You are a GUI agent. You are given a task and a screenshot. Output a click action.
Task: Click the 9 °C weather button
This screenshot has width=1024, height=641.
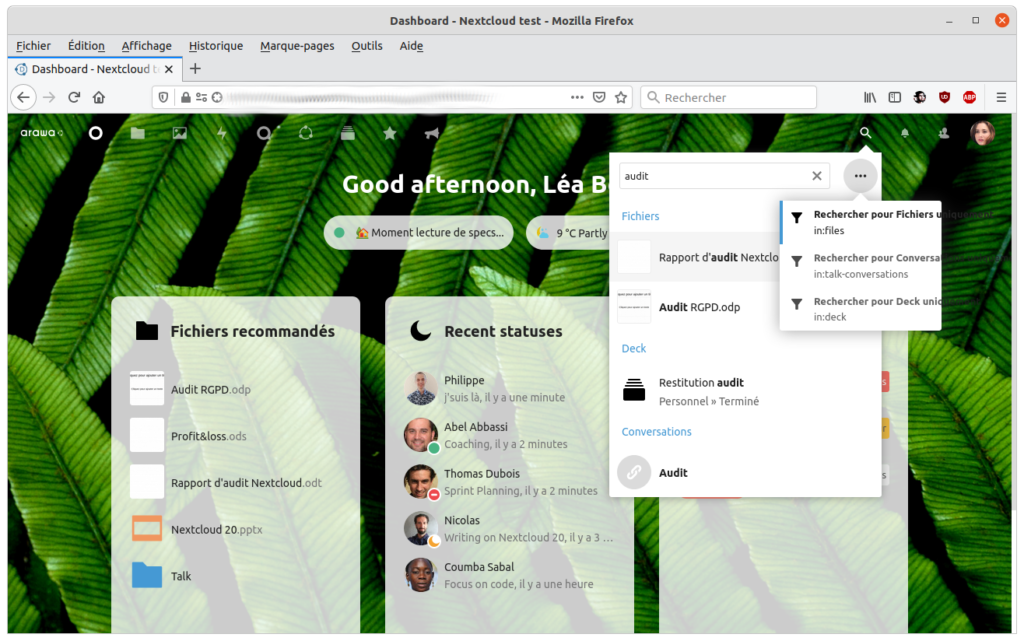tap(568, 232)
